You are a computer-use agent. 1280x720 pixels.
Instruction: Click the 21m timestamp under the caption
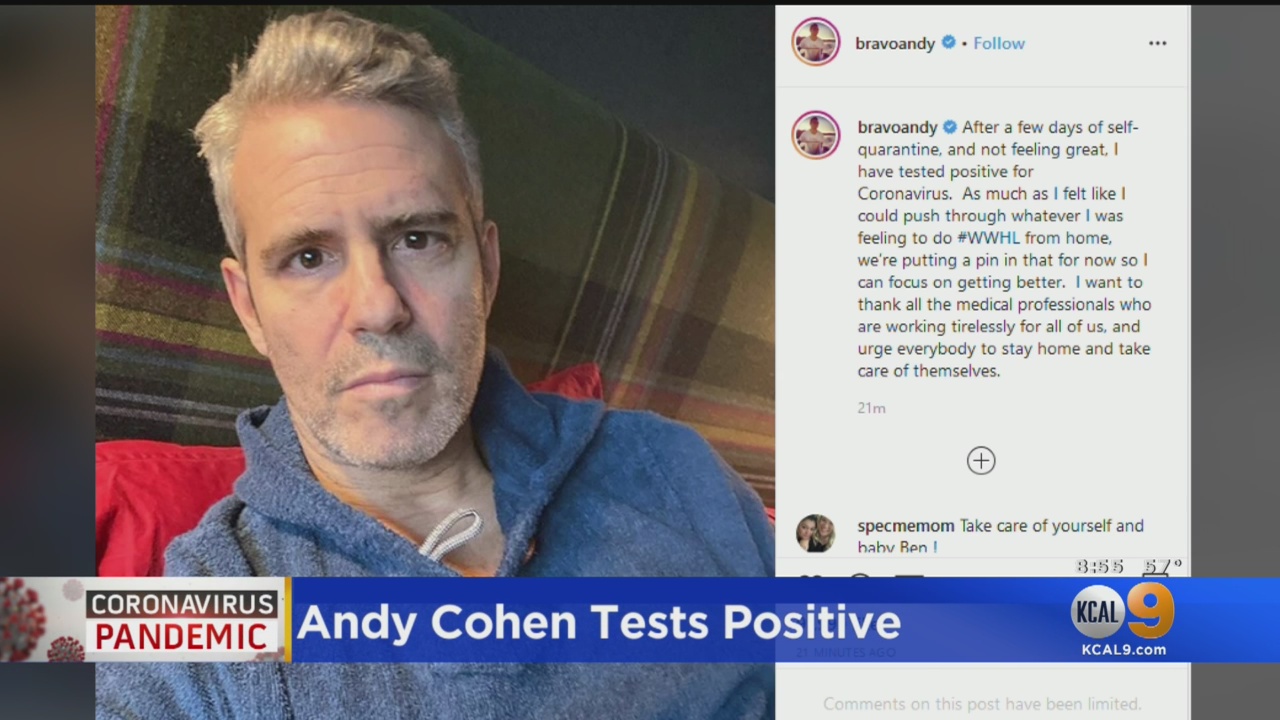tap(871, 408)
